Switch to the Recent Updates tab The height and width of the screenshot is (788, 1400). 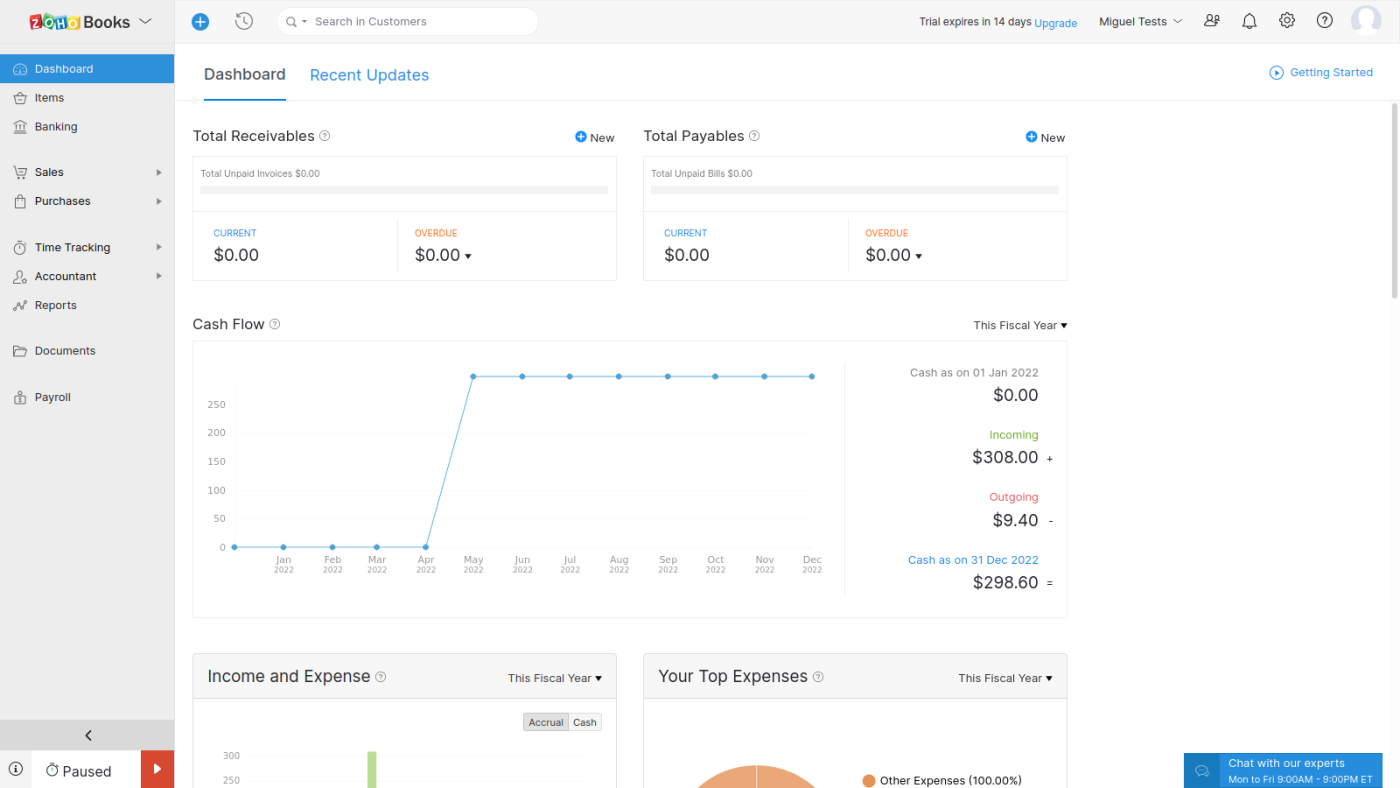tap(369, 75)
